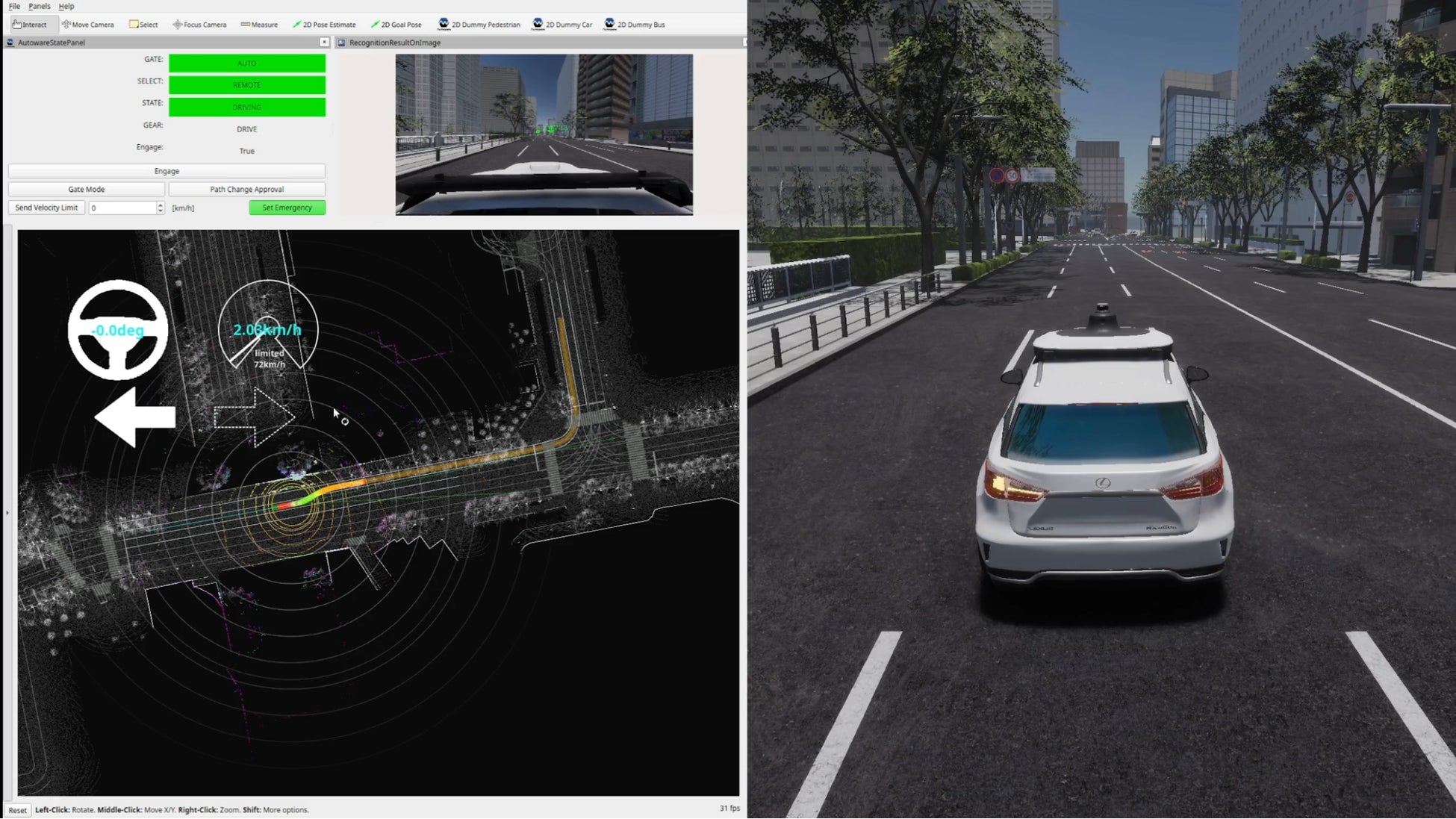The image size is (1456, 819).
Task: Click the Focus Camera tool
Action: [199, 25]
